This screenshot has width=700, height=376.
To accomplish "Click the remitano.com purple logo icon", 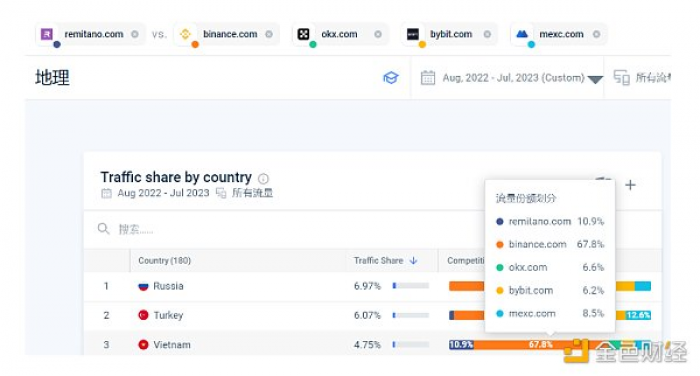I will coord(47,34).
